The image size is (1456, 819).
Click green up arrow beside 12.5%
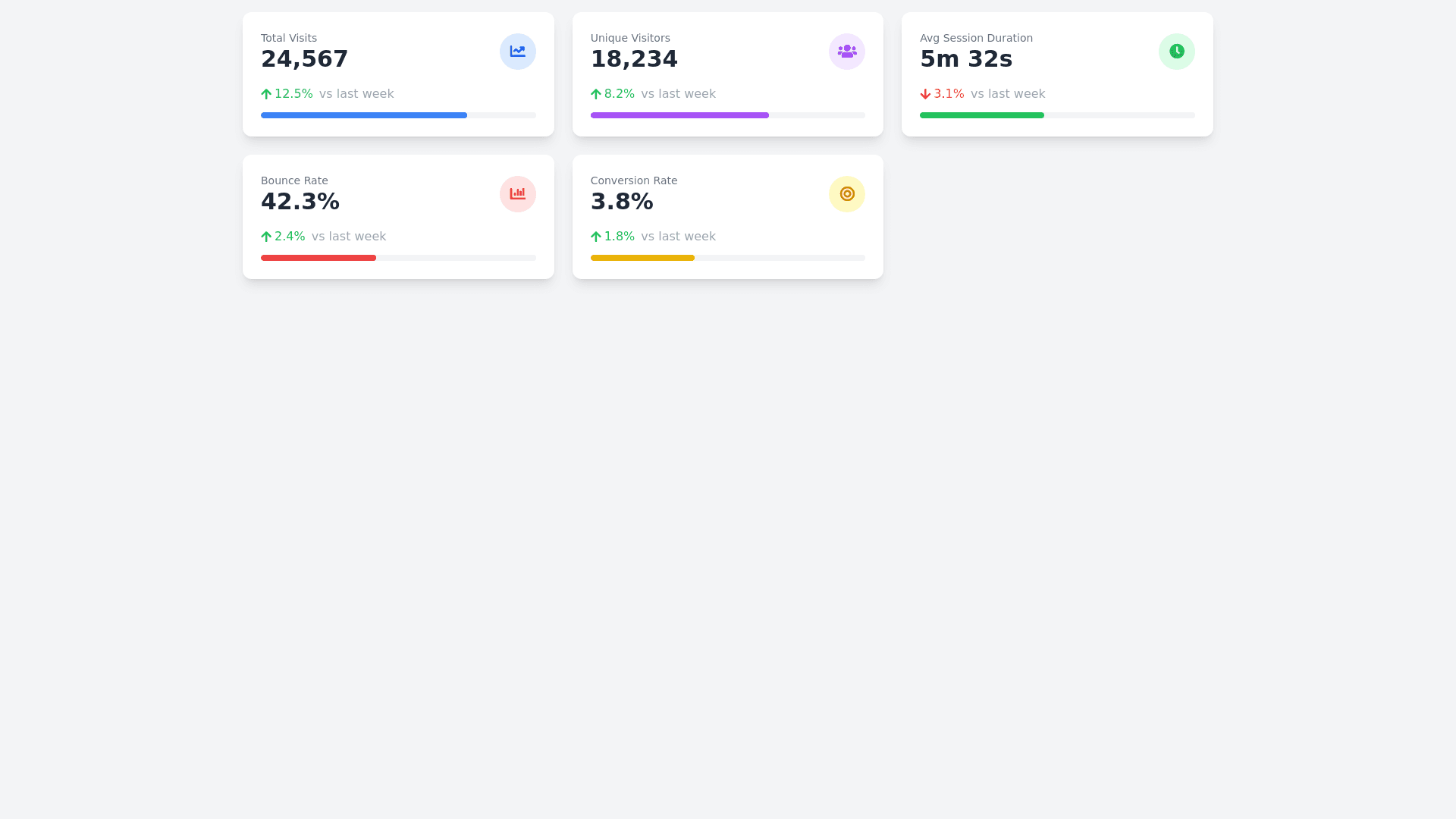pos(266,94)
